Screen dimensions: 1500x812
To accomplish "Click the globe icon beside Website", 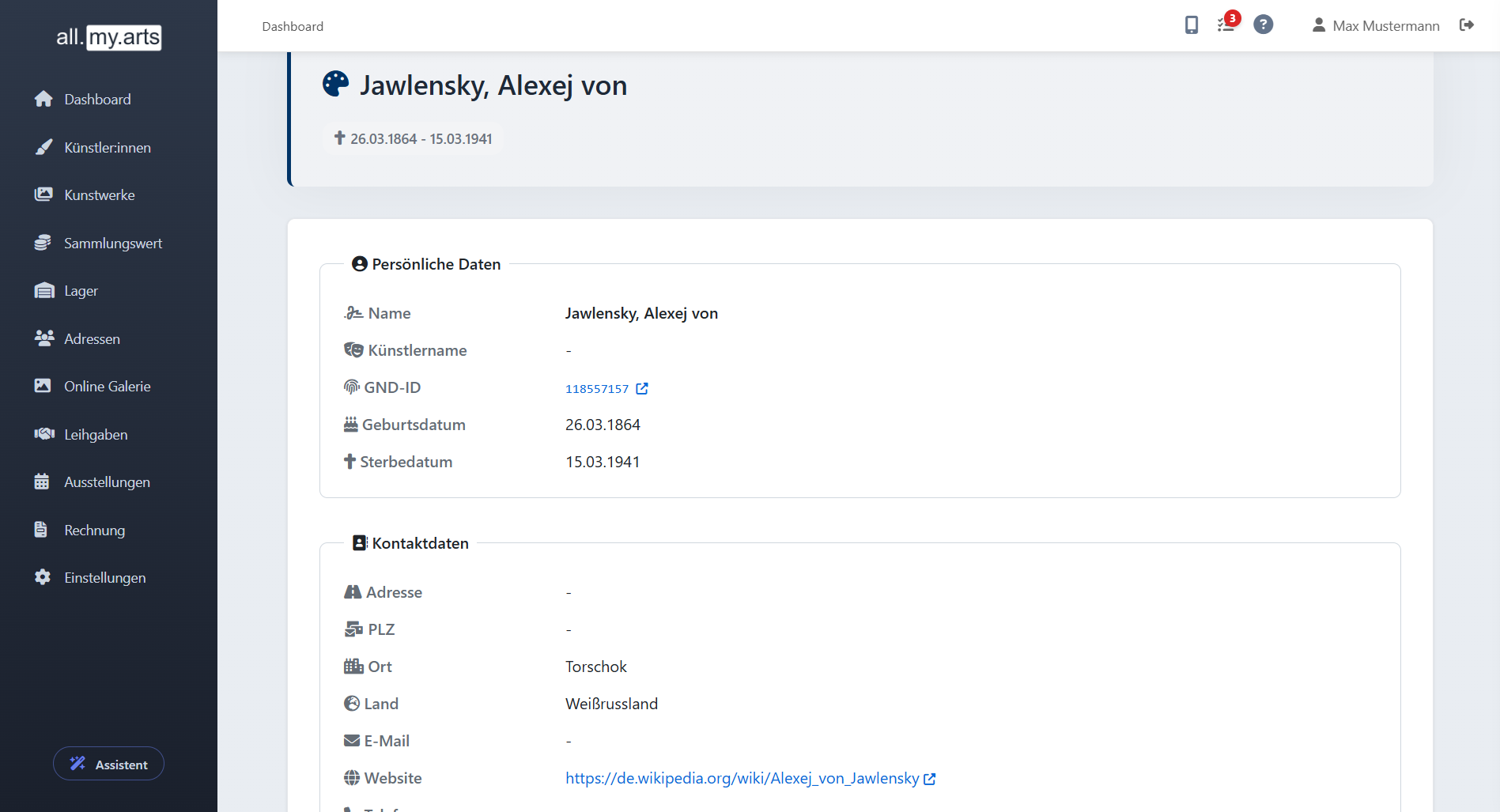I will click(x=352, y=778).
